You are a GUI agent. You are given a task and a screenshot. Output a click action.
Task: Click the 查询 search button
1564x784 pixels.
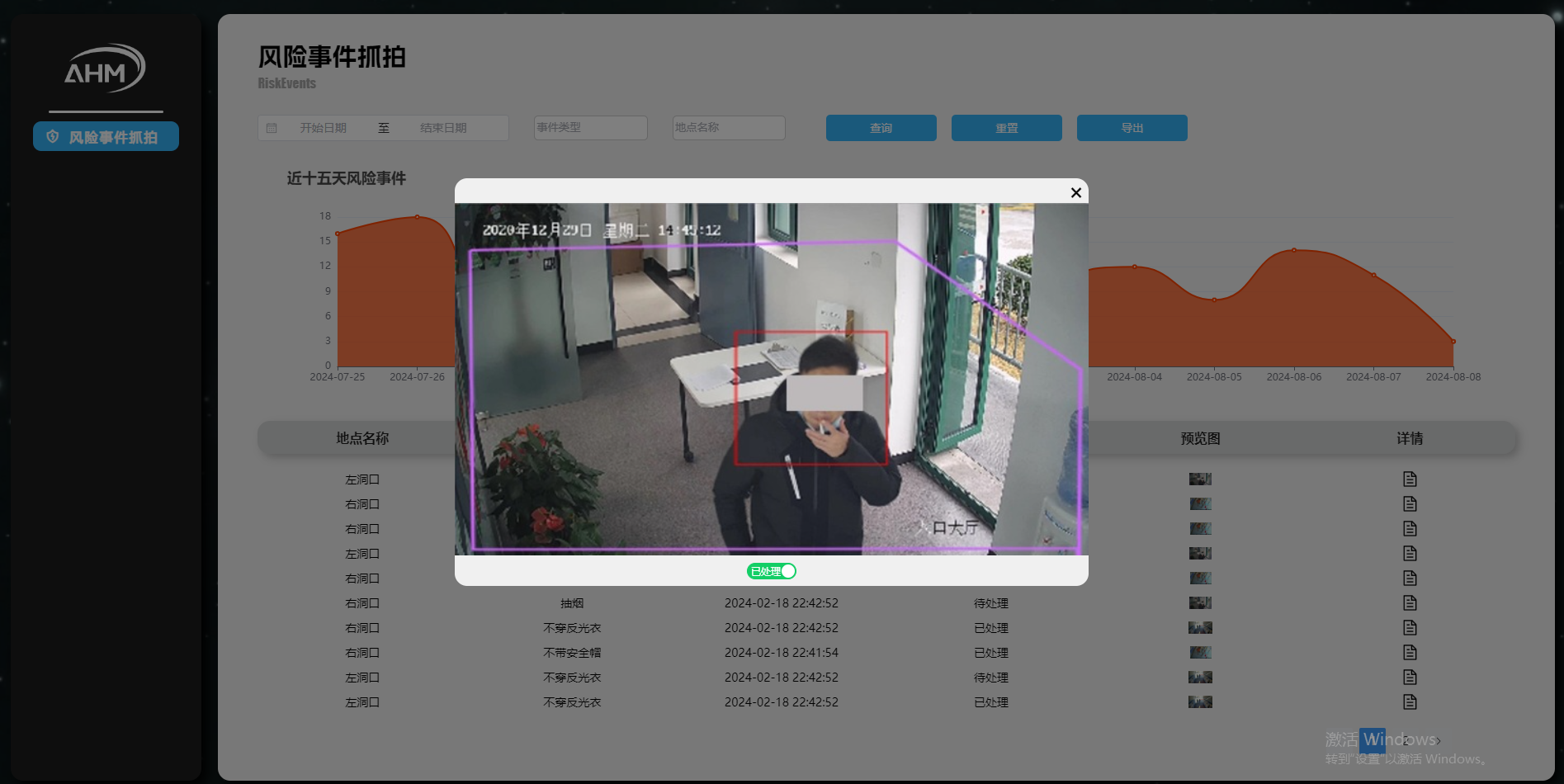pyautogui.click(x=881, y=128)
